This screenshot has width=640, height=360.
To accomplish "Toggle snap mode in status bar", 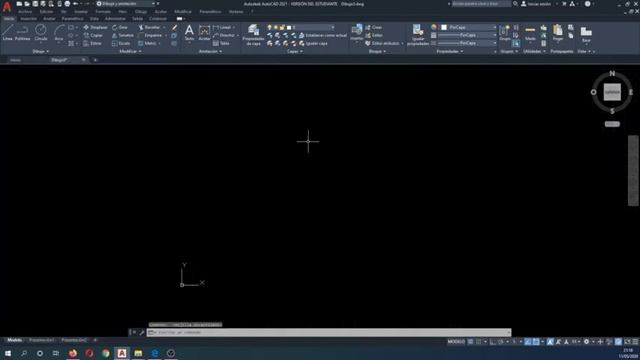I will click(478, 342).
